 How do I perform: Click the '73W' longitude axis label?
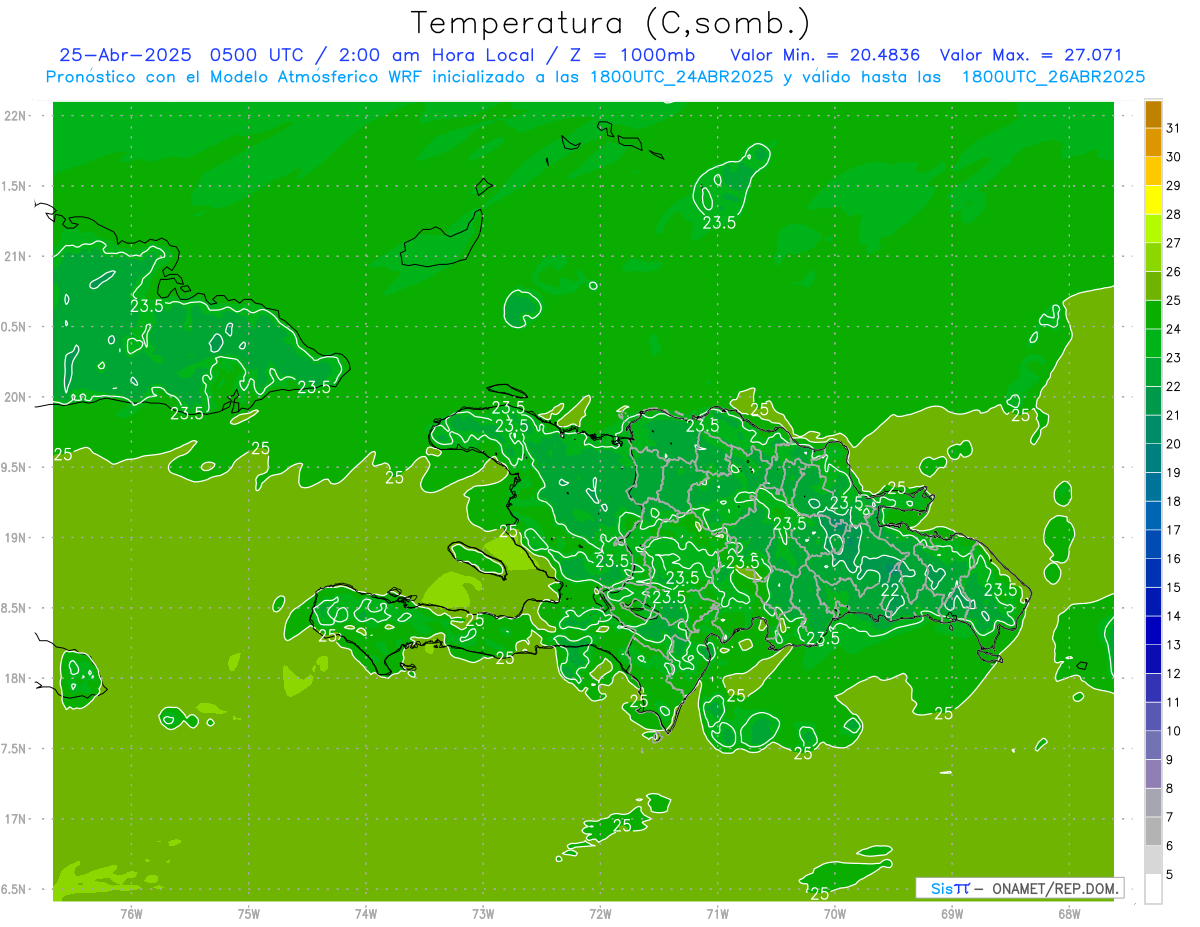(483, 914)
